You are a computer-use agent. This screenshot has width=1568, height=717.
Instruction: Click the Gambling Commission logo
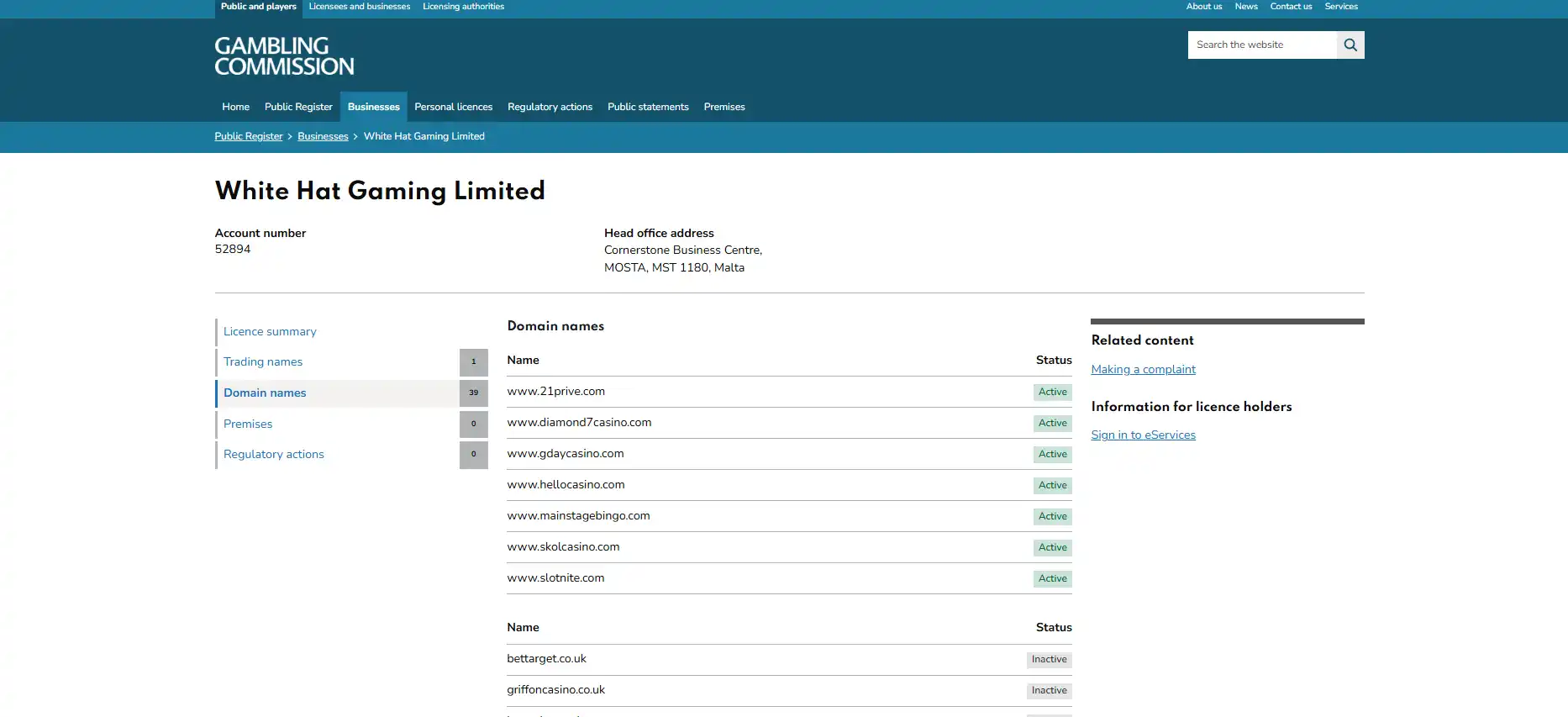(284, 55)
